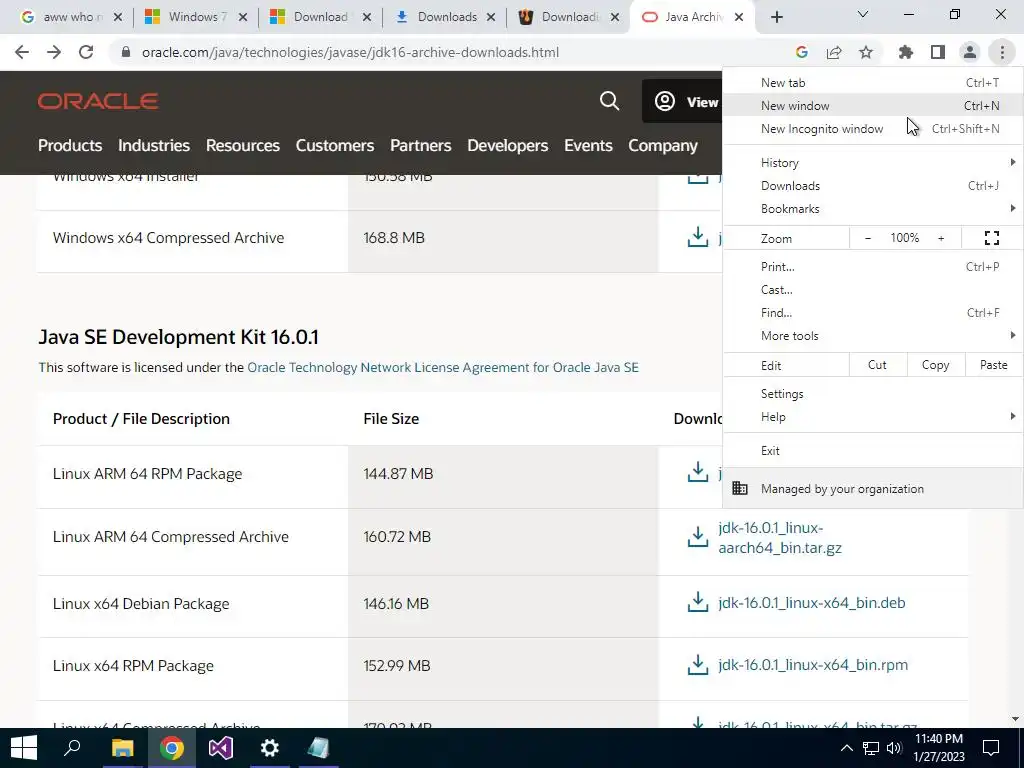Click the Managed by your organization building icon
The width and height of the screenshot is (1024, 768).
[x=740, y=488]
